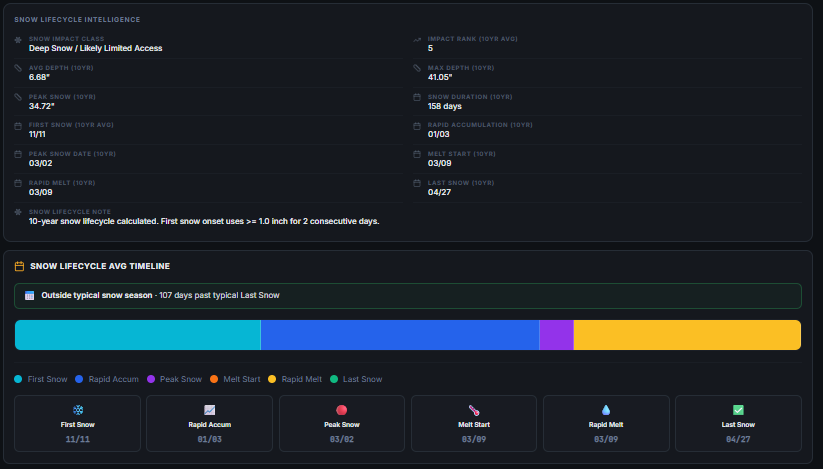This screenshot has width=823, height=469.
Task: Click the average depth value 6.68"
Action: point(39,77)
